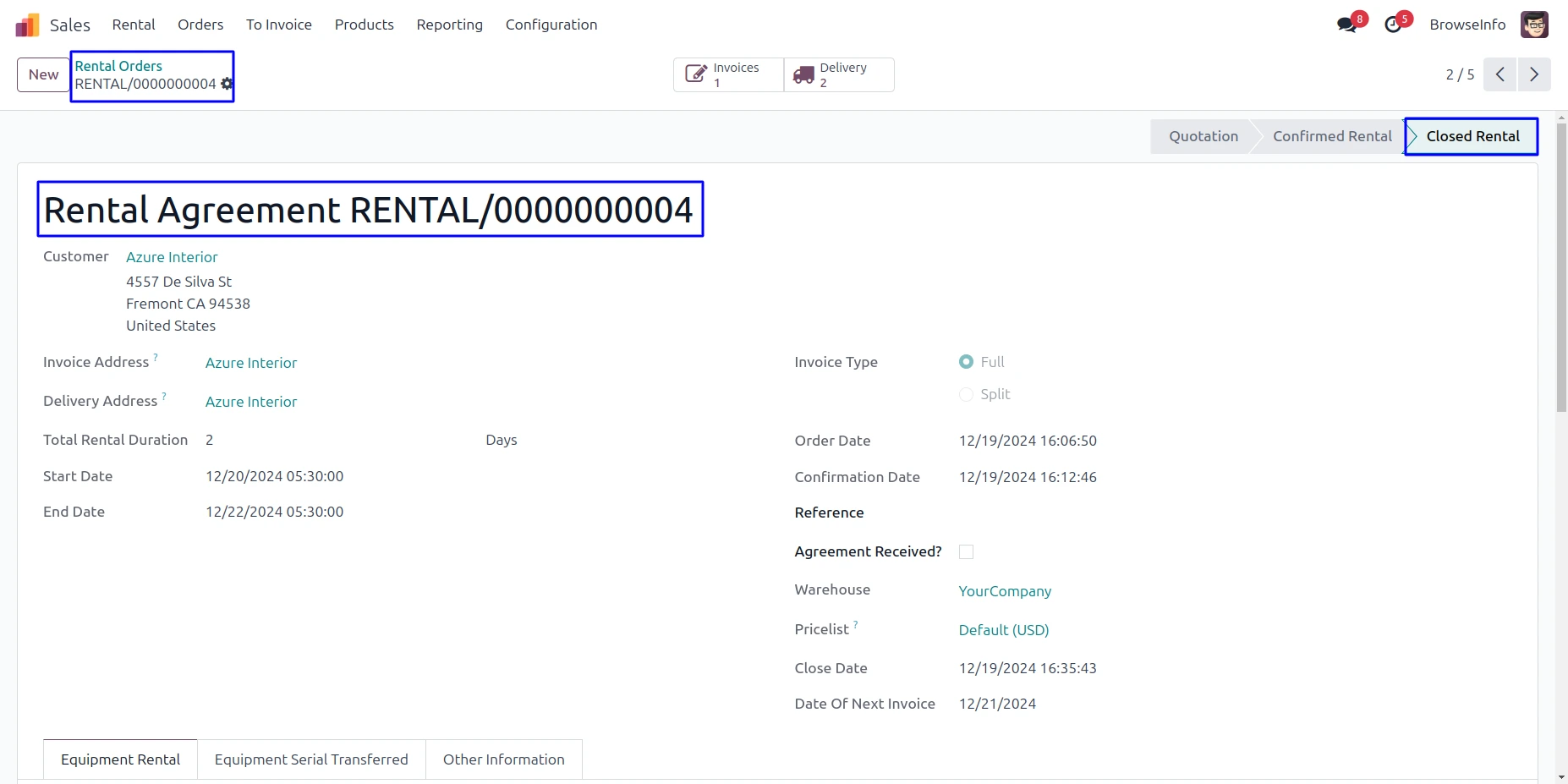Switch to the Other Information tab
This screenshot has height=784, width=1568.
point(503,759)
